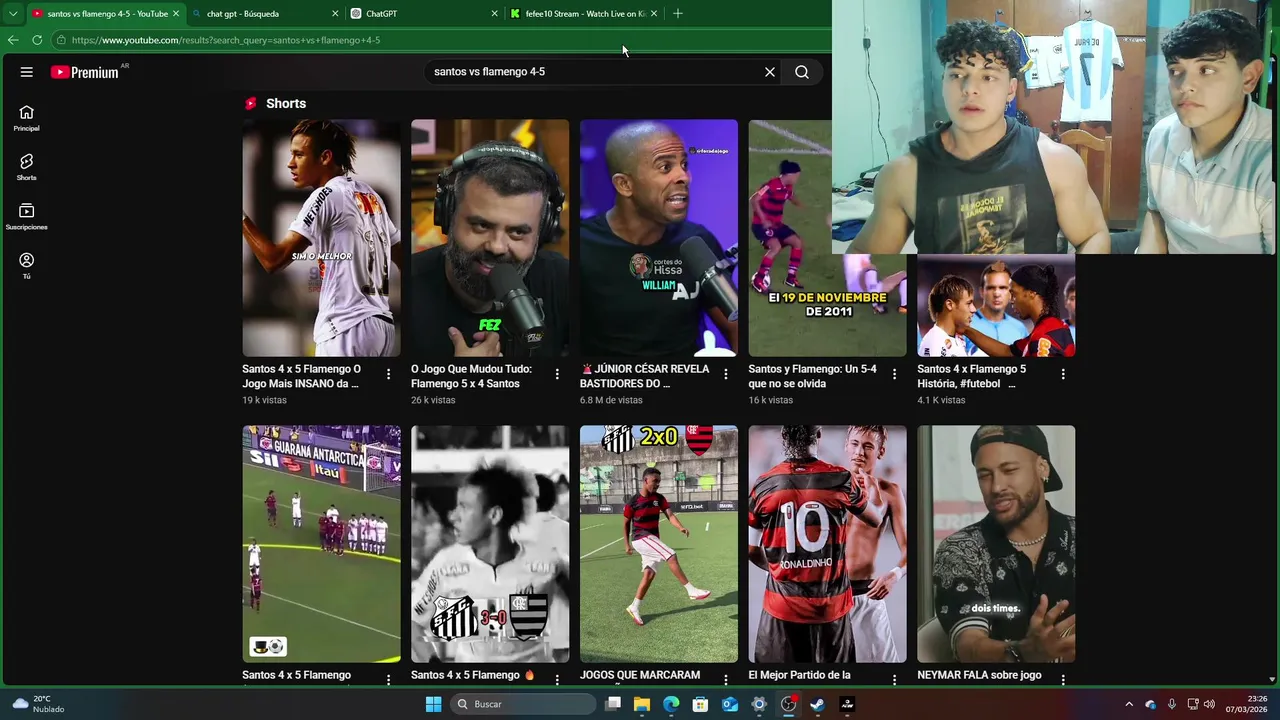Open Suscripciones in the left sidebar
Screen dimensions: 1280x720
(27, 216)
